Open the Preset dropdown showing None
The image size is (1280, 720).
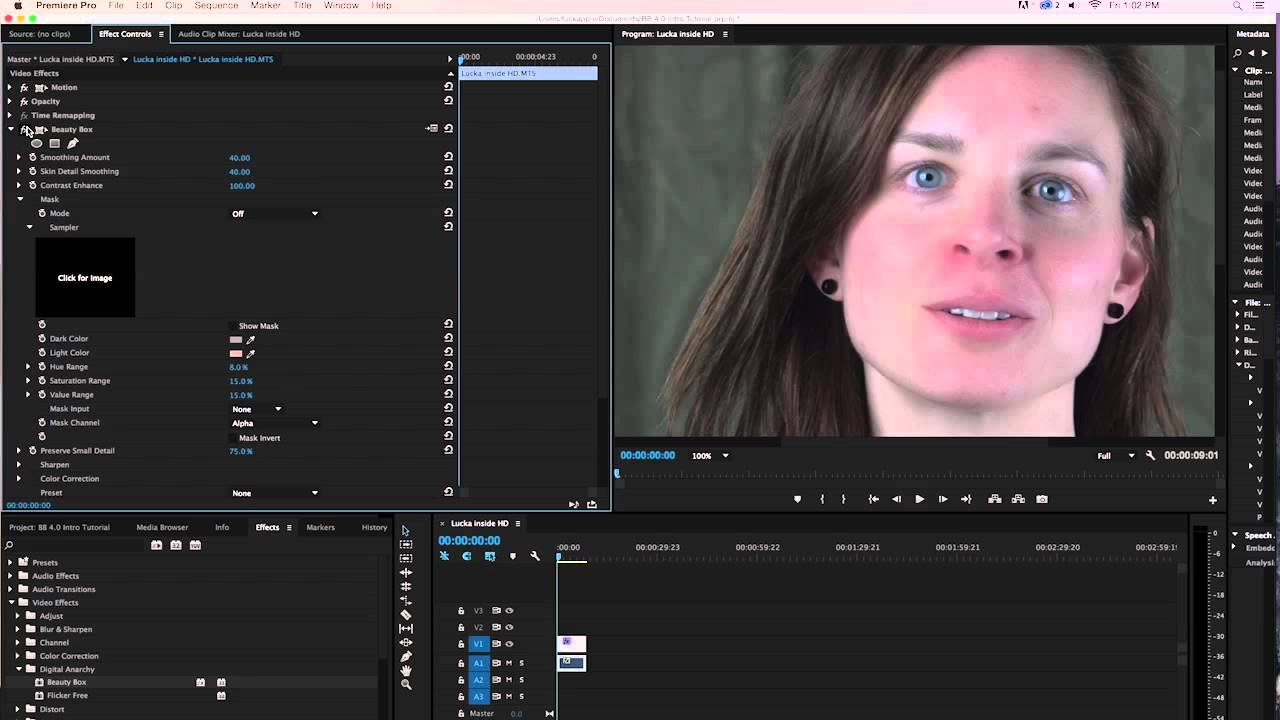click(275, 492)
